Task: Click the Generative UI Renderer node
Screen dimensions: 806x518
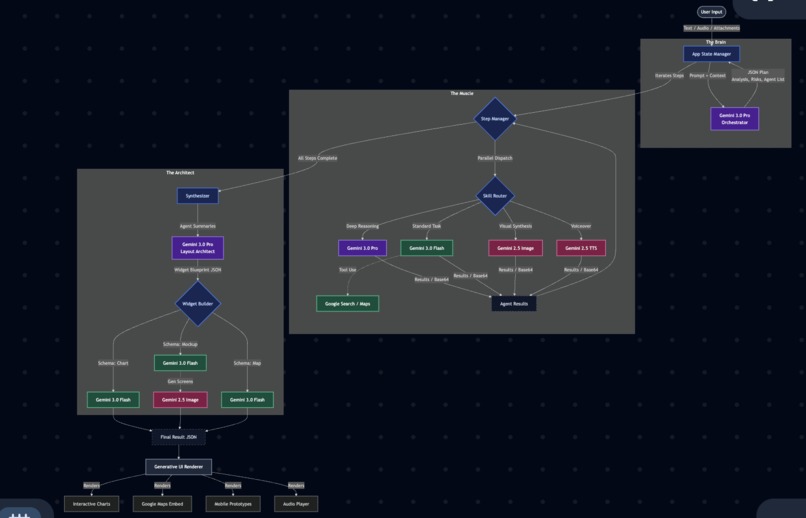Action: point(178,467)
